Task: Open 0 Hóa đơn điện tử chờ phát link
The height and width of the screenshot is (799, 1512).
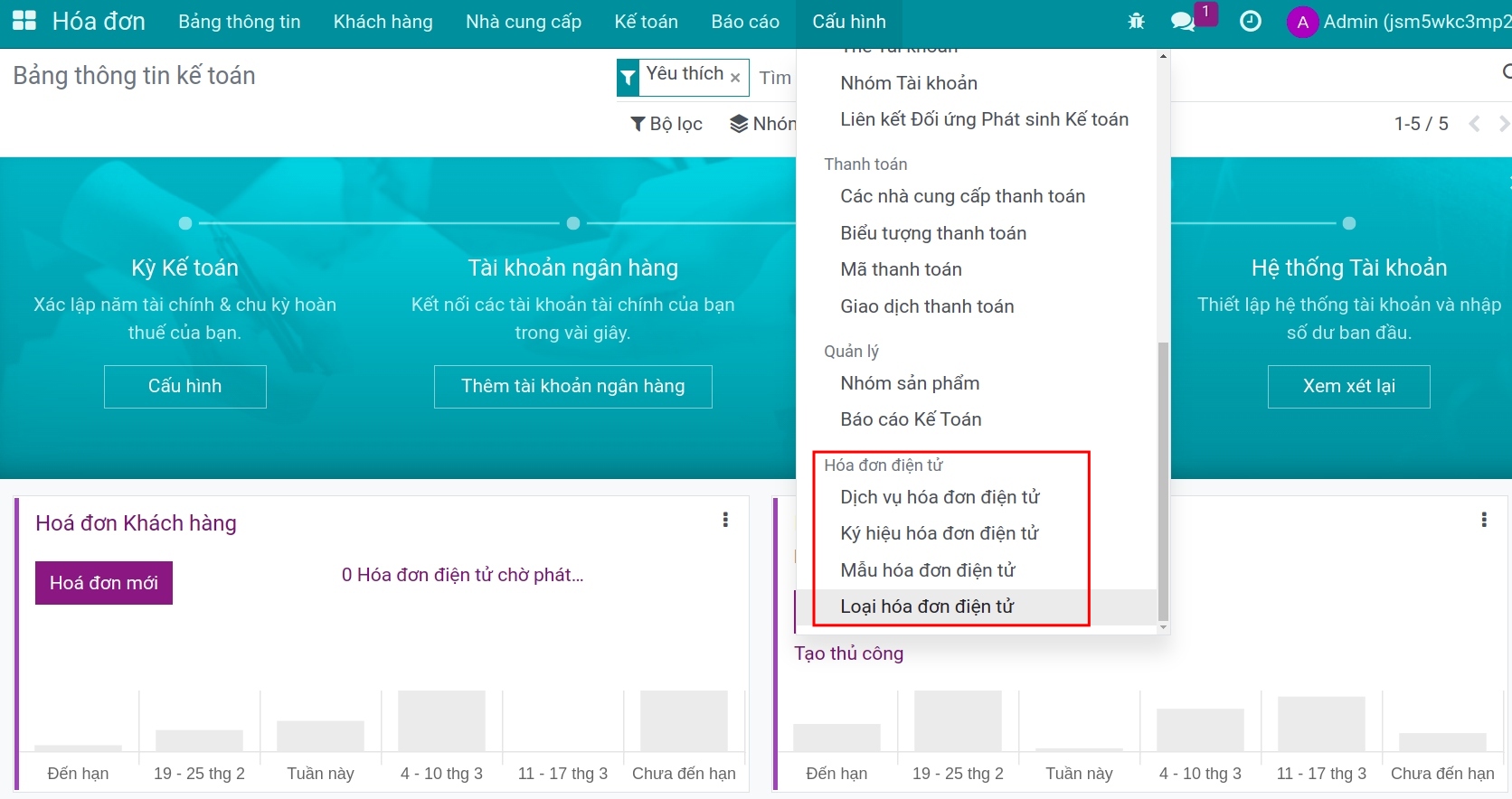Action: pyautogui.click(x=462, y=575)
